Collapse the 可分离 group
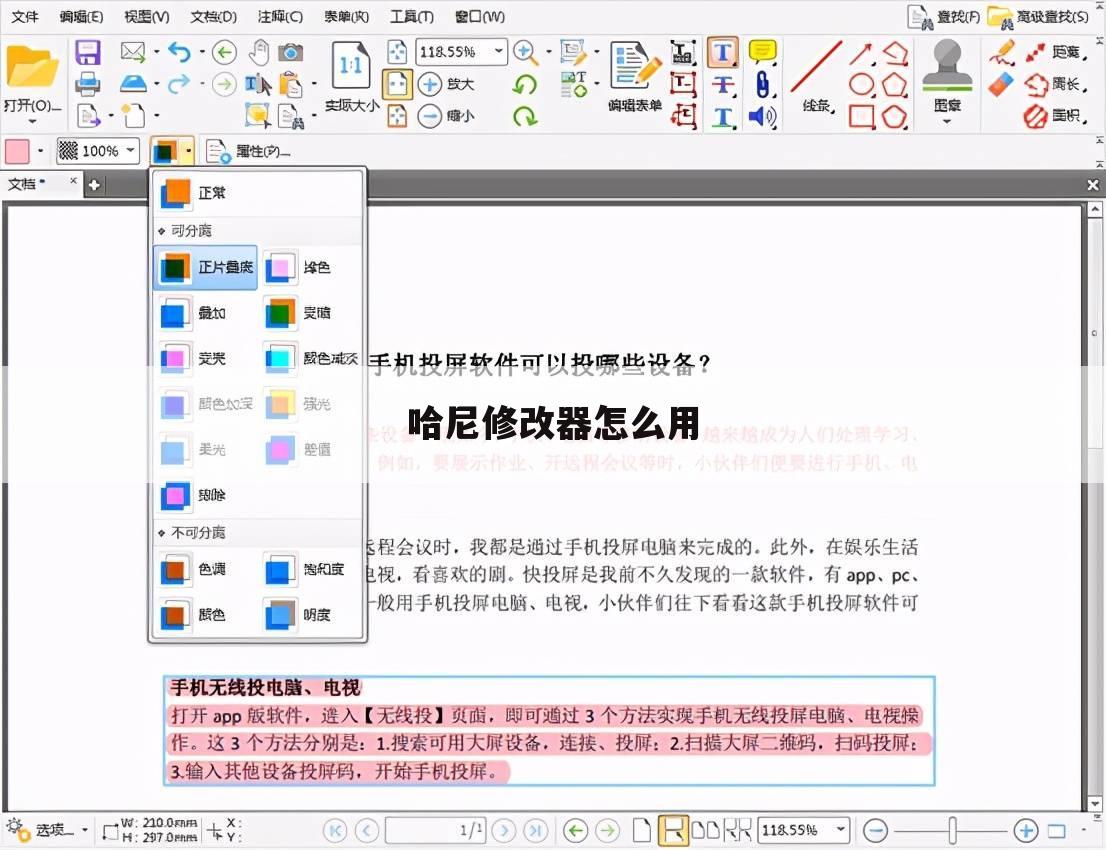The width and height of the screenshot is (1106, 850). click(x=162, y=231)
